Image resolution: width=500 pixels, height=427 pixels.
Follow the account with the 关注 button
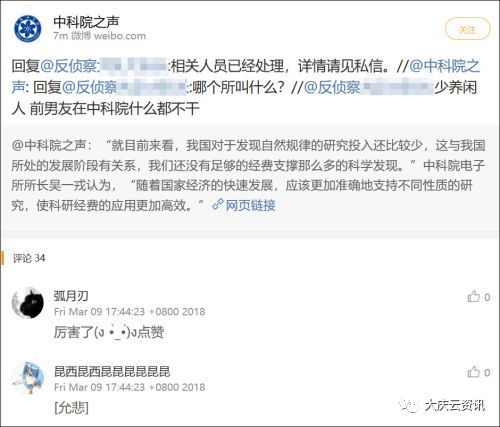[x=468, y=29]
